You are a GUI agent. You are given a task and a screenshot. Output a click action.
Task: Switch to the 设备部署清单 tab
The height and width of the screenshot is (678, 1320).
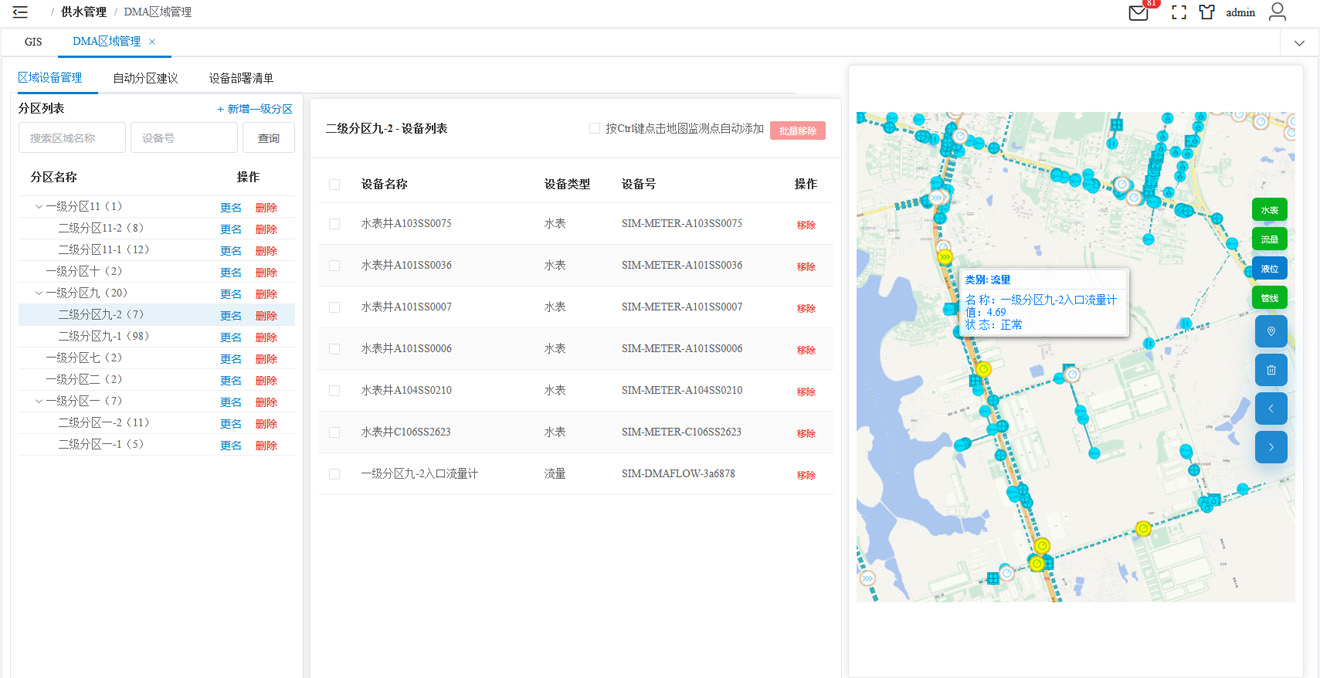[241, 78]
